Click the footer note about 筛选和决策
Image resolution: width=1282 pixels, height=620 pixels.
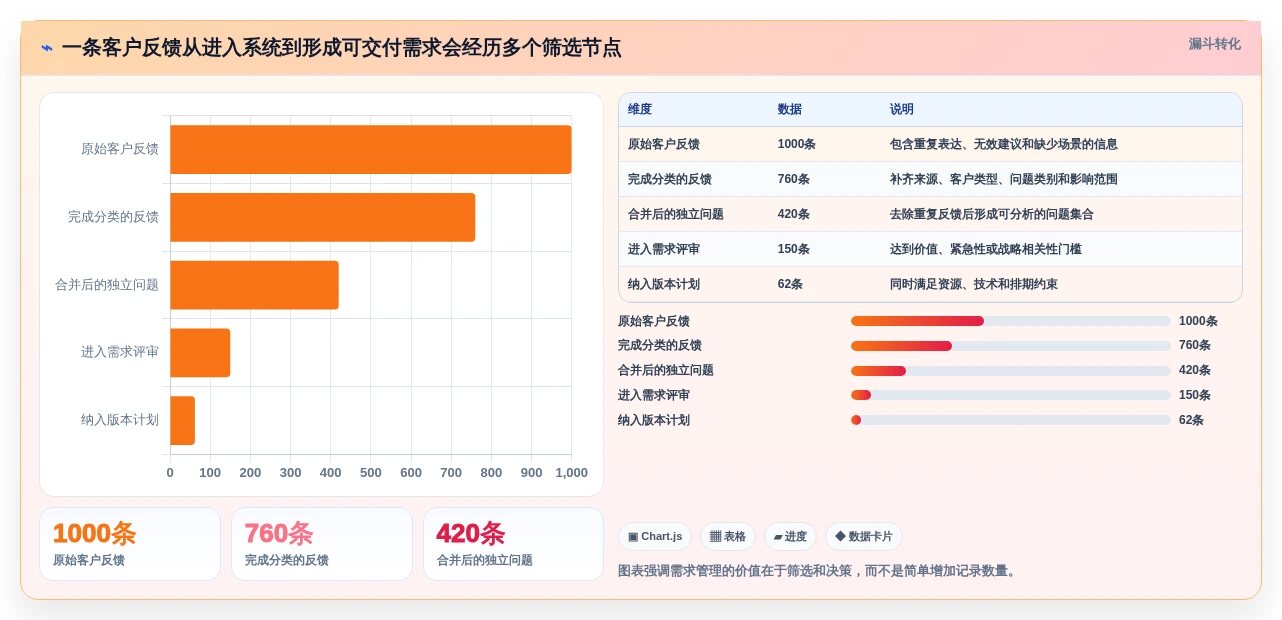tap(819, 571)
